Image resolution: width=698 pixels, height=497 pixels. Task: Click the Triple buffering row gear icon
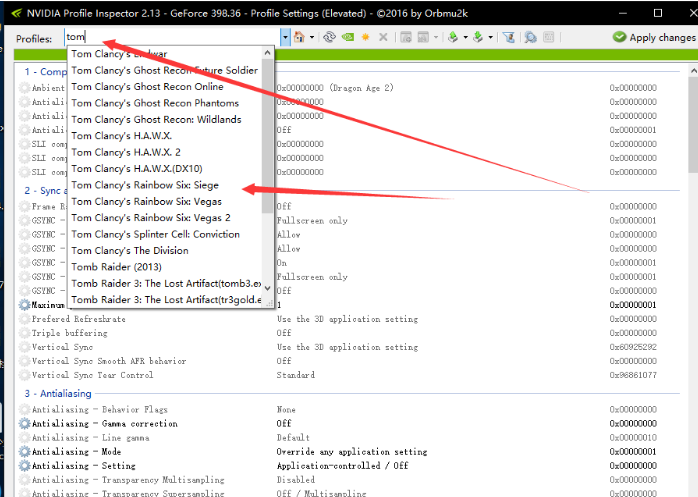(x=24, y=333)
